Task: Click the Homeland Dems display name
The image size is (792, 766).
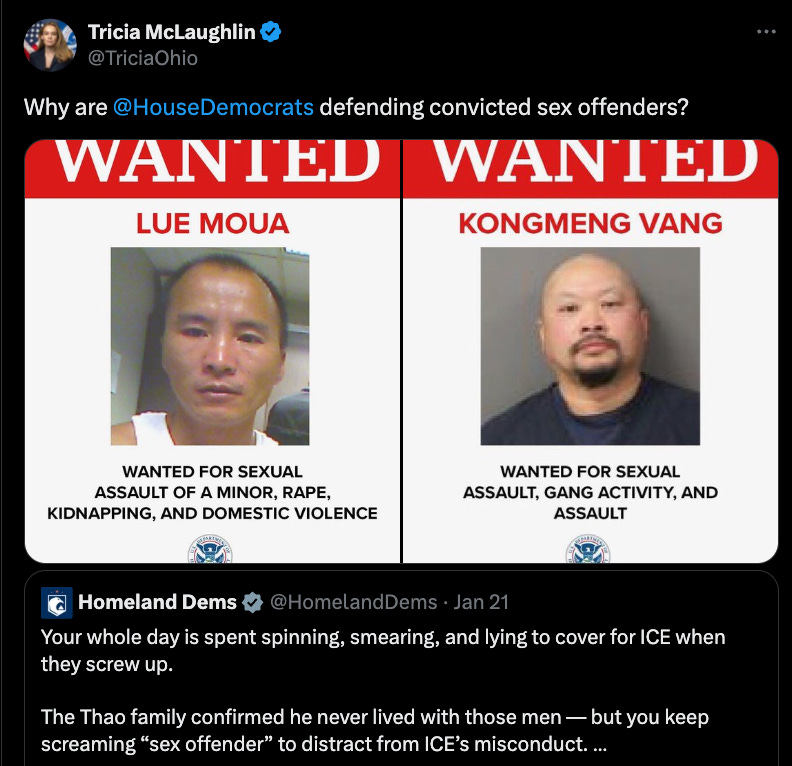Action: (x=157, y=602)
